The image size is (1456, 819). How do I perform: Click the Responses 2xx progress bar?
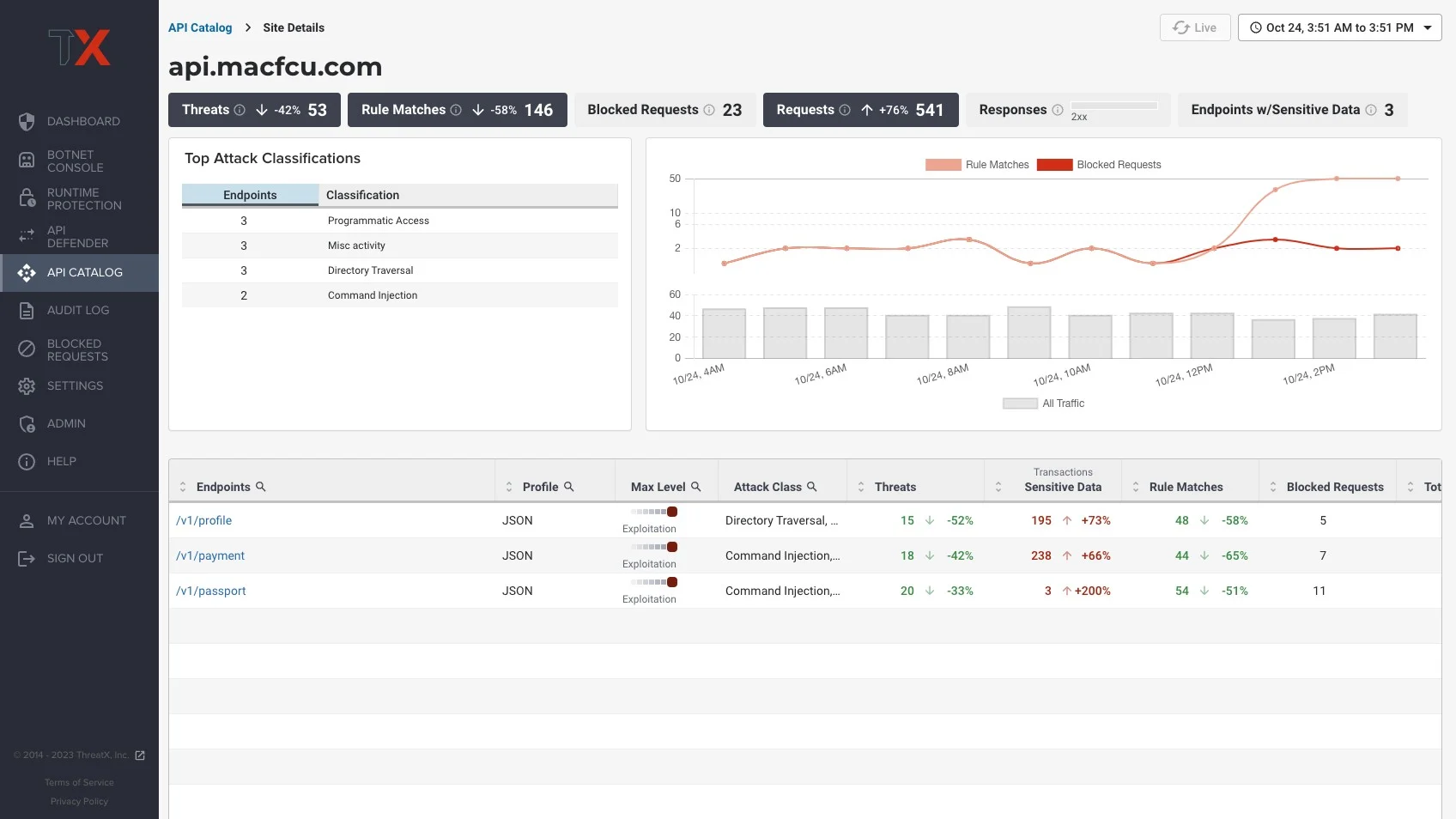1114,106
